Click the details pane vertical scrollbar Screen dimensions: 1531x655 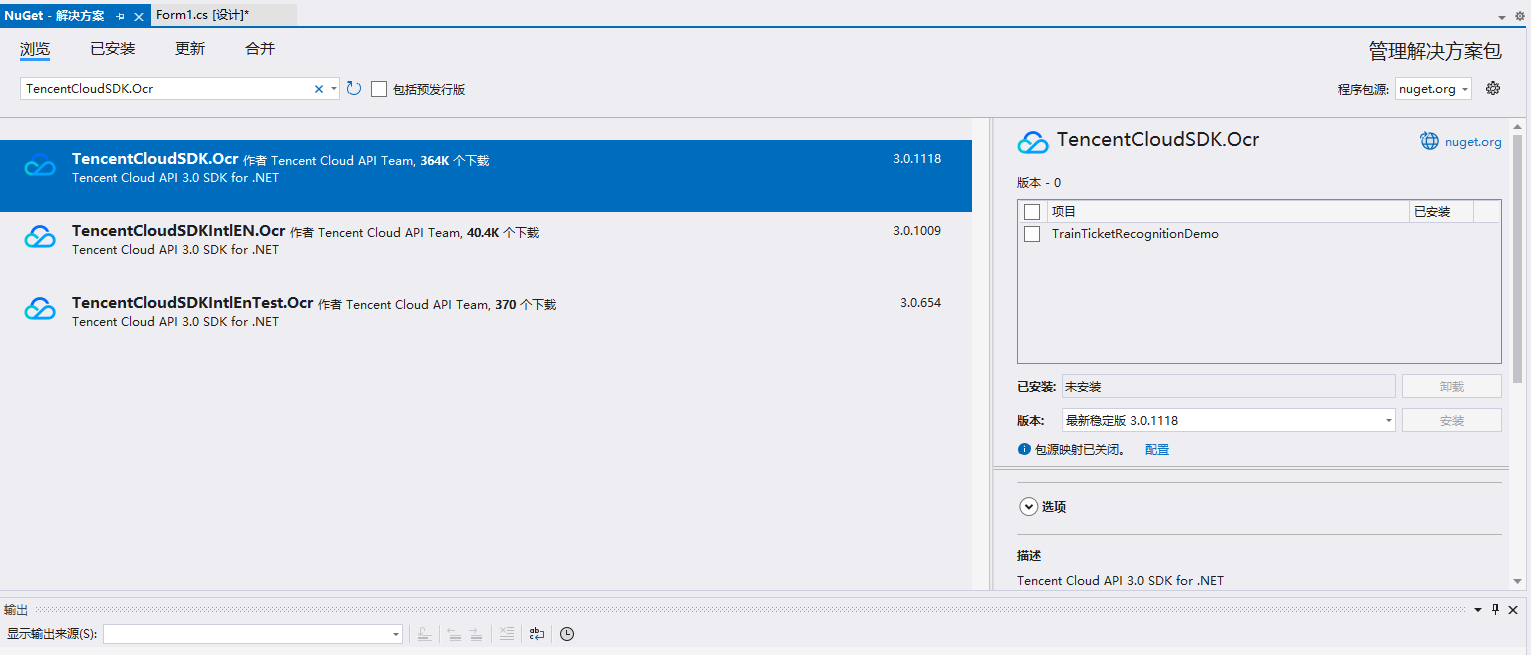[x=1517, y=250]
